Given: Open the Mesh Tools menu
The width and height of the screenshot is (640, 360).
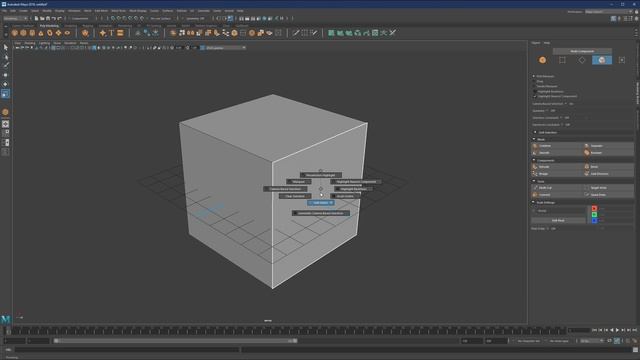Looking at the screenshot, I should pyautogui.click(x=118, y=11).
